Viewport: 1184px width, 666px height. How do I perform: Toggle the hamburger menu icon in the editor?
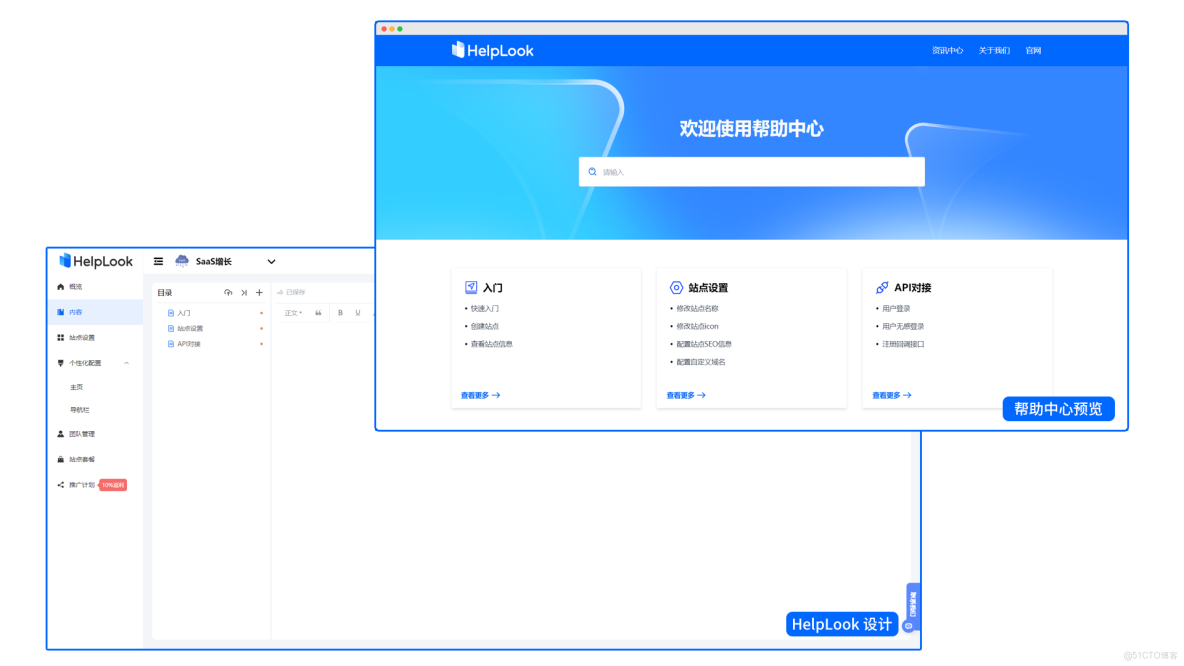(159, 261)
